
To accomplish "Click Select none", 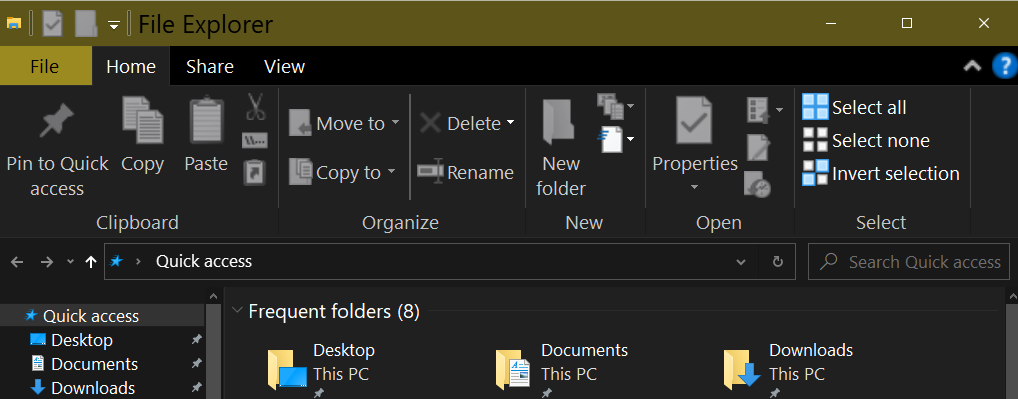I will [866, 140].
